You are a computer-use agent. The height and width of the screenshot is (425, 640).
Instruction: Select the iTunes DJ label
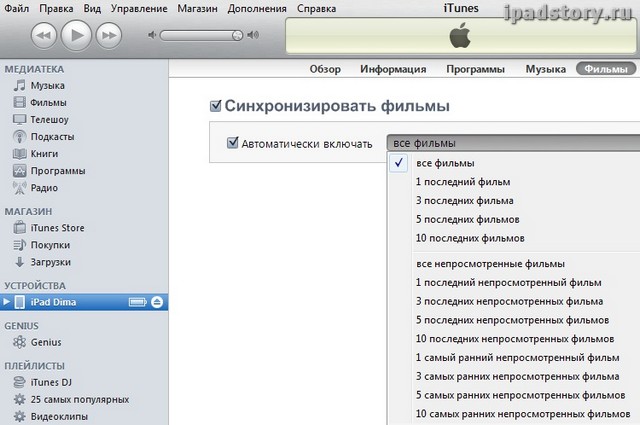tap(51, 383)
